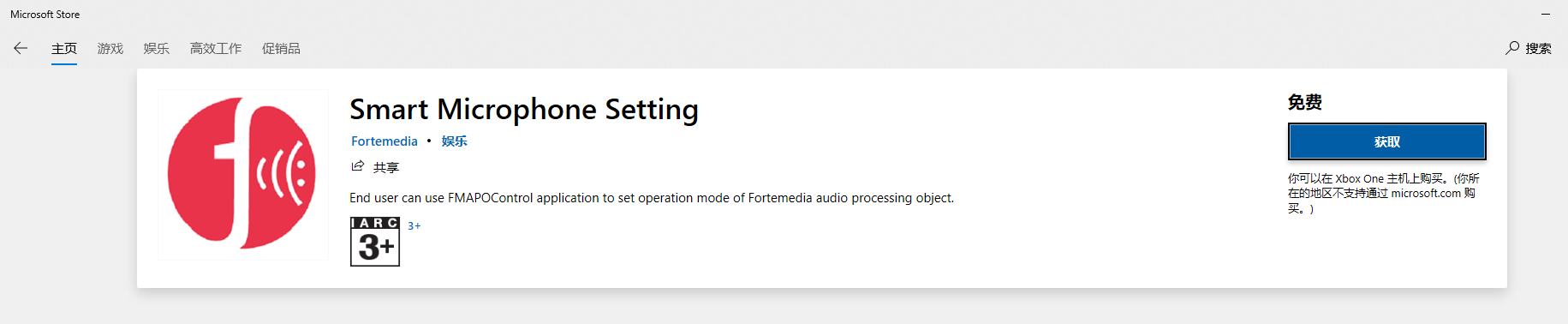Click the 共享 share label
This screenshot has height=324, width=1568.
[x=386, y=167]
